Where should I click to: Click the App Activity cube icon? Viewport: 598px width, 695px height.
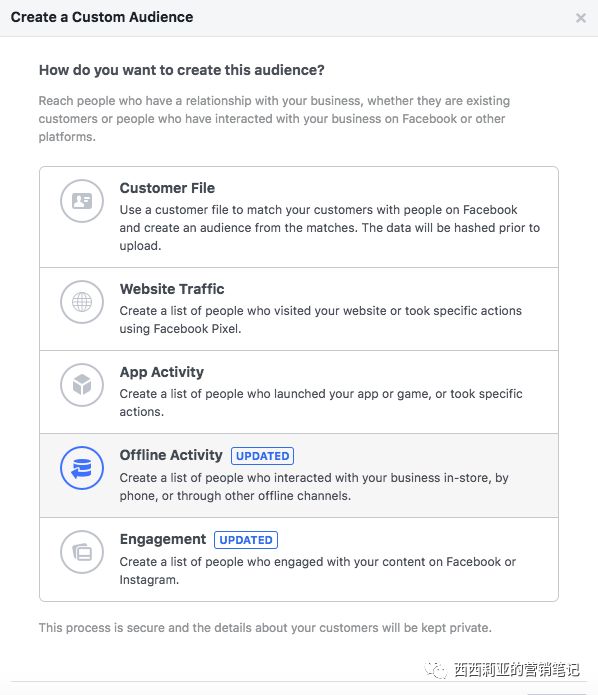(x=82, y=385)
